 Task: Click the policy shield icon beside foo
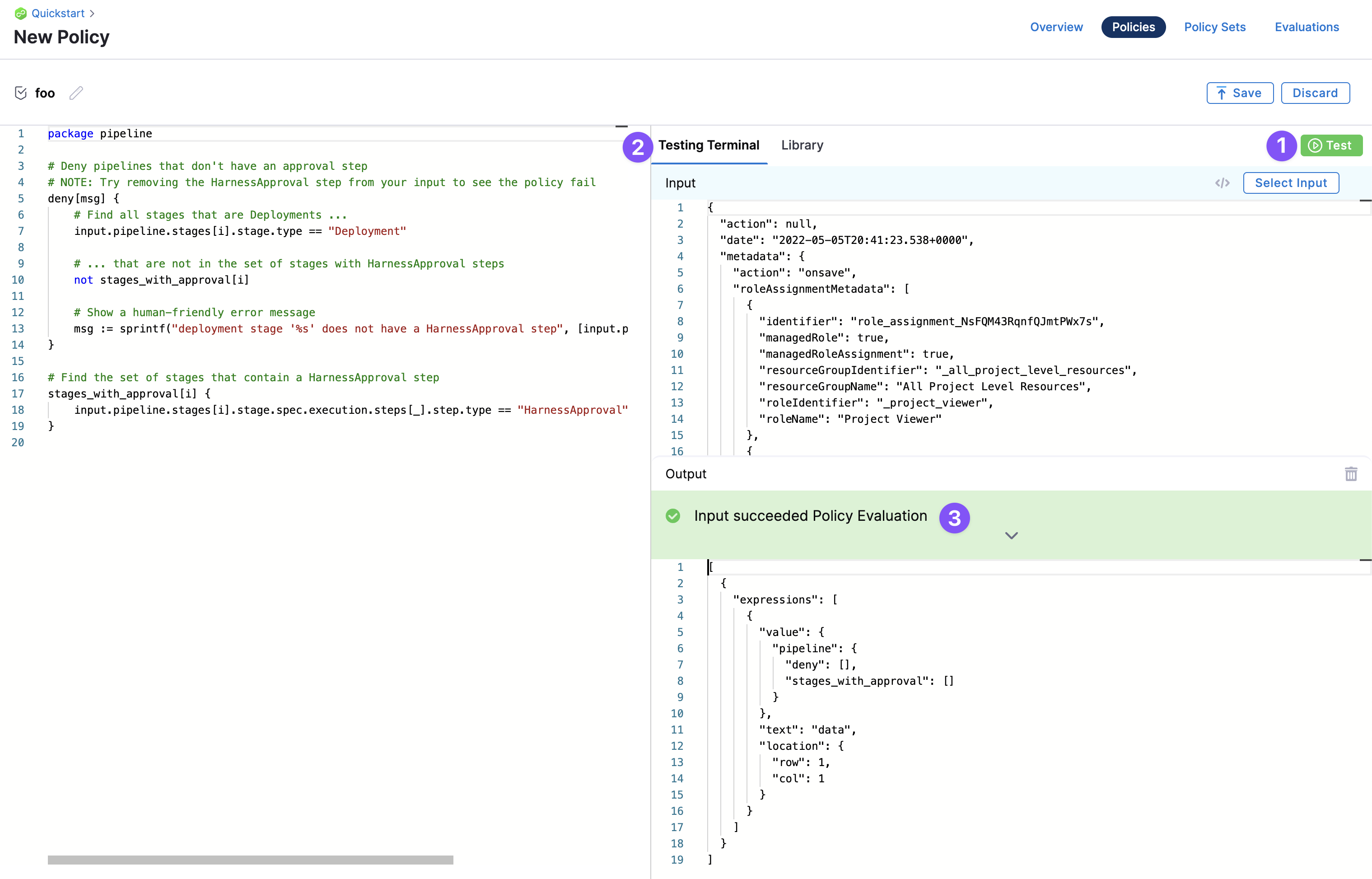coord(20,93)
